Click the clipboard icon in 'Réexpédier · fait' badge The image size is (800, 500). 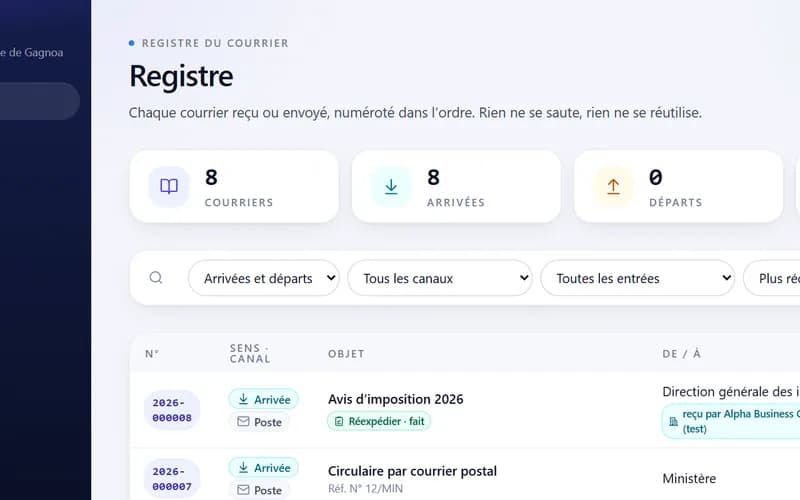pyautogui.click(x=339, y=421)
